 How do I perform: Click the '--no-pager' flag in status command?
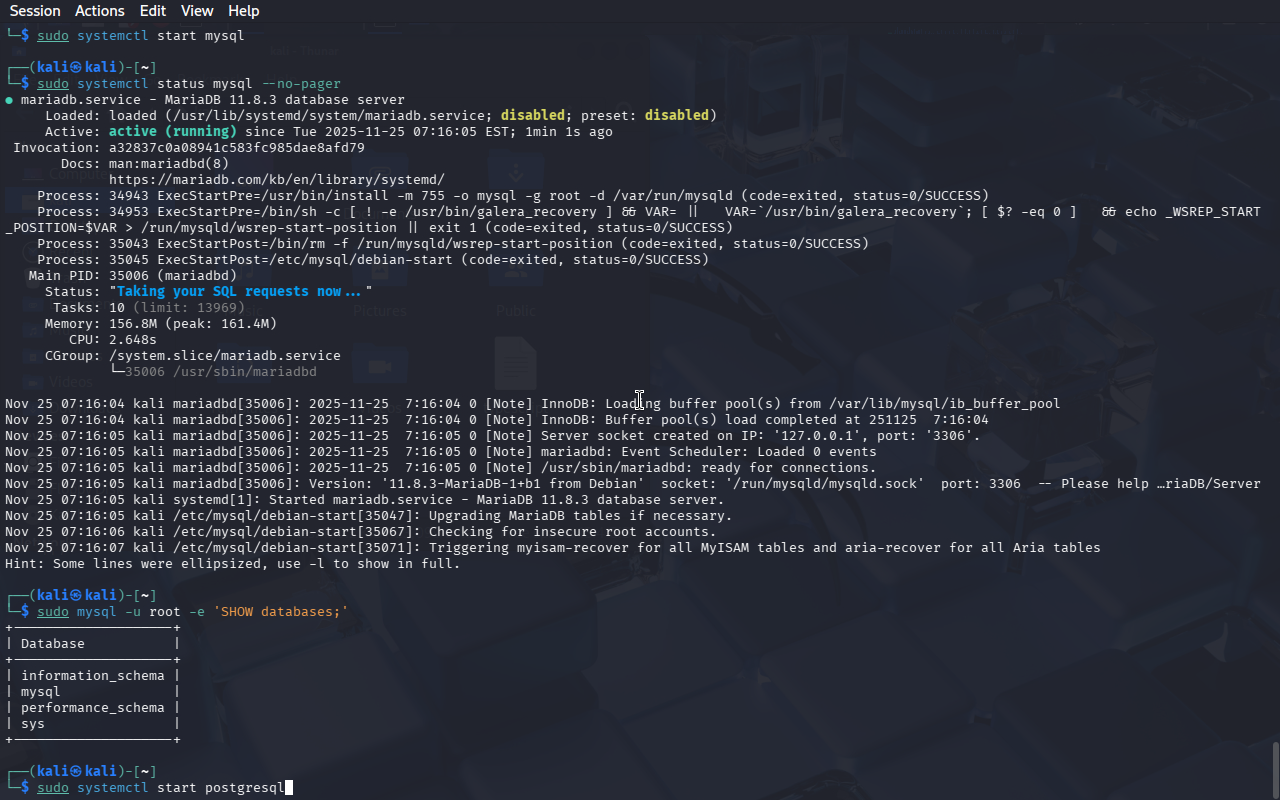tap(300, 84)
